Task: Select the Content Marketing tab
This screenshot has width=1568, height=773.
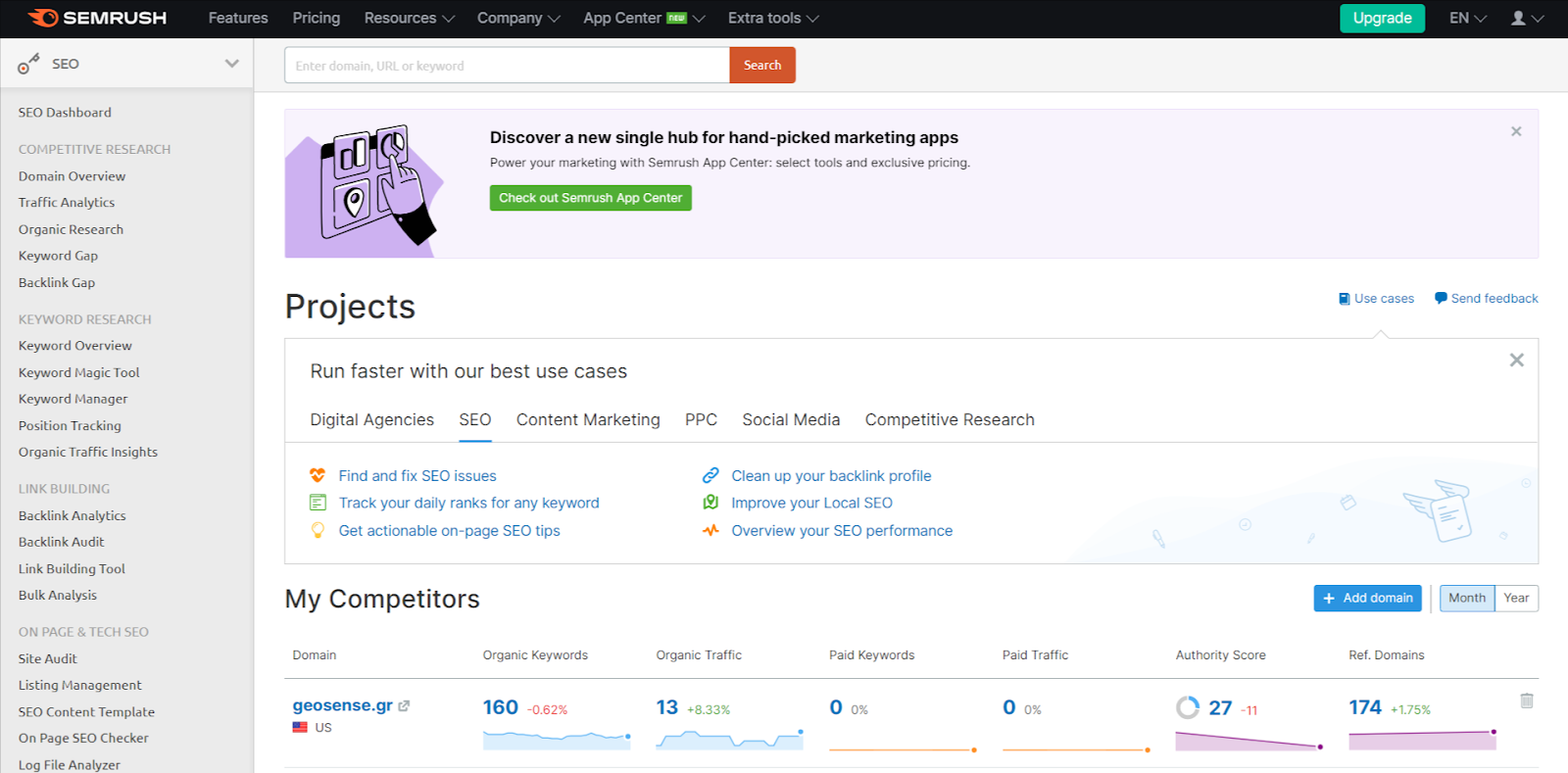Action: click(588, 419)
